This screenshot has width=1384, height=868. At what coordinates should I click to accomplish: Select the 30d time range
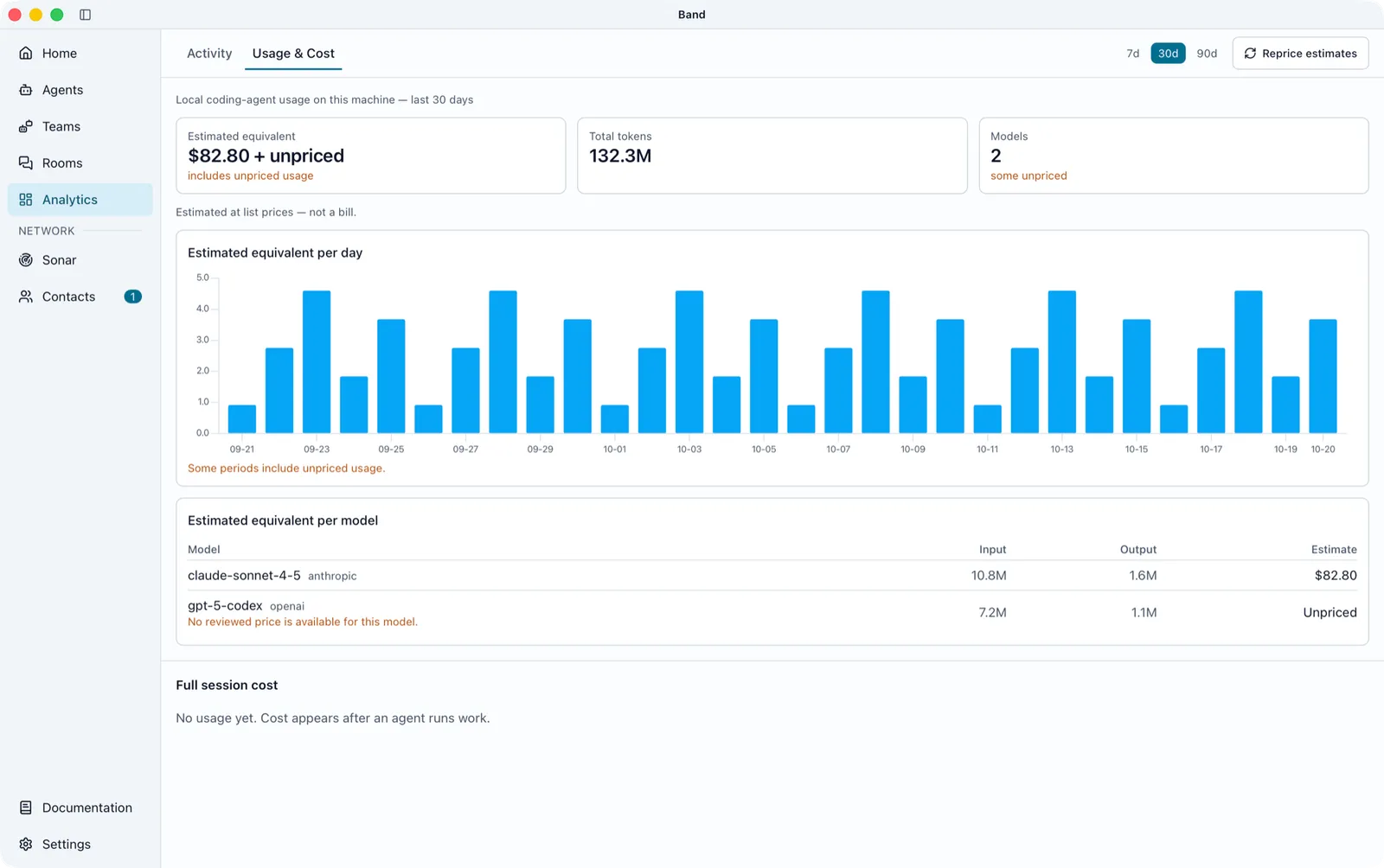pos(1168,54)
